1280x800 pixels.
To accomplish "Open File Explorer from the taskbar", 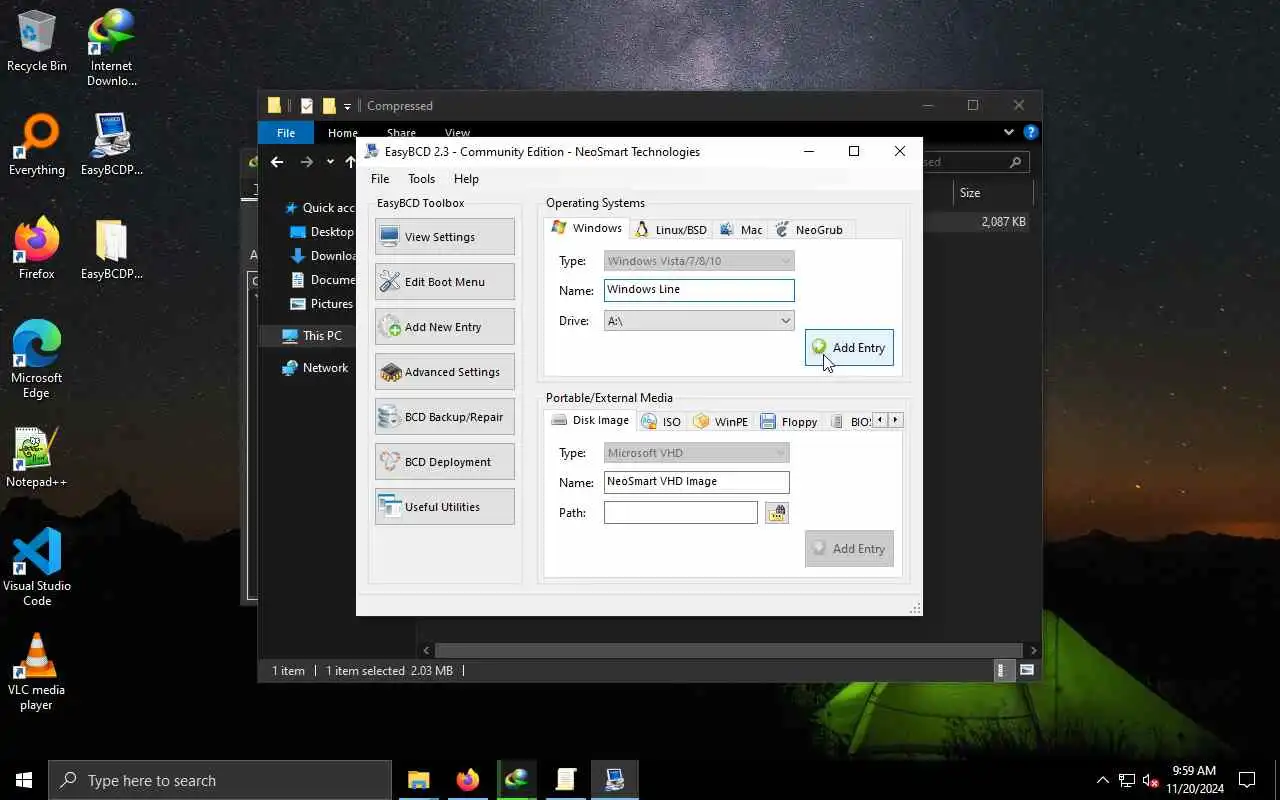I will tap(418, 780).
